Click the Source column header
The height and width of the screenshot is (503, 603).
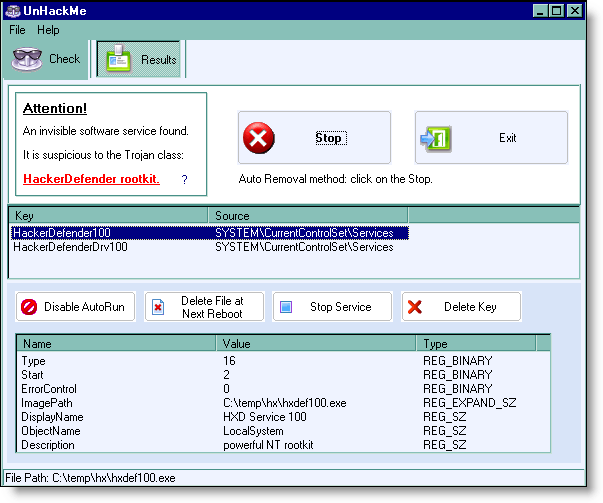tap(307, 216)
